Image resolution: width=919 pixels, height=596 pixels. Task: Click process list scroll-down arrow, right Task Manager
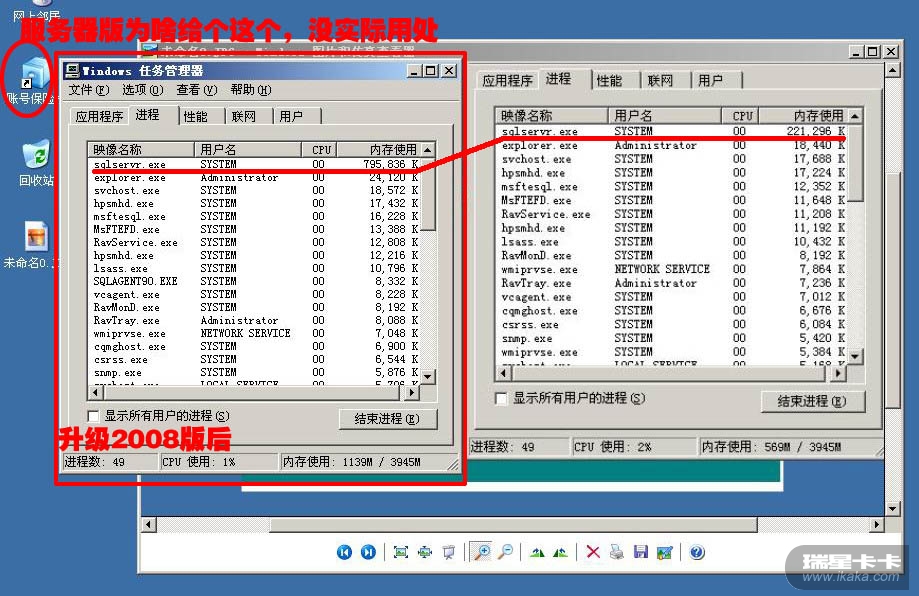[x=855, y=356]
